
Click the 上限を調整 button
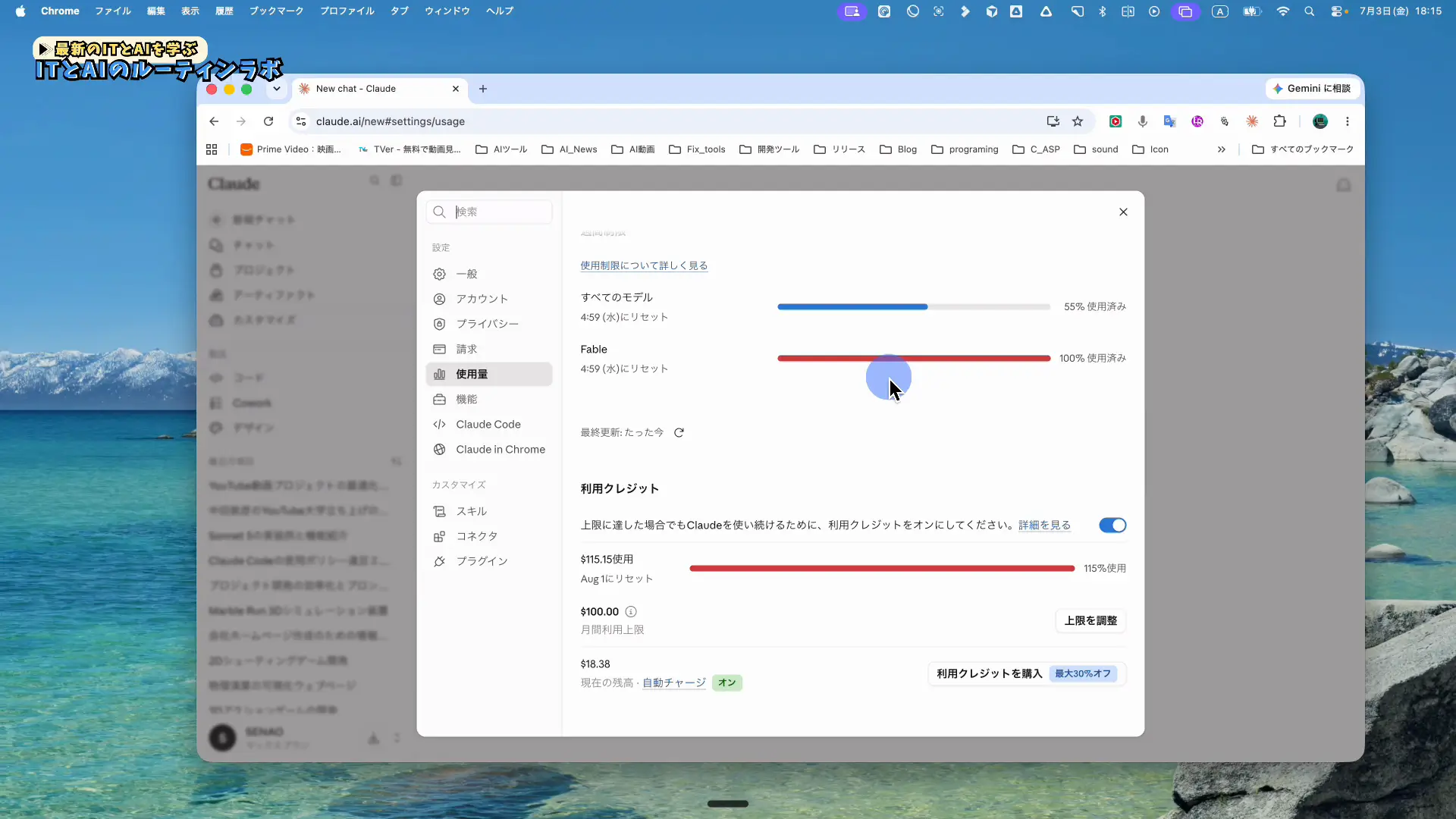pyautogui.click(x=1090, y=620)
